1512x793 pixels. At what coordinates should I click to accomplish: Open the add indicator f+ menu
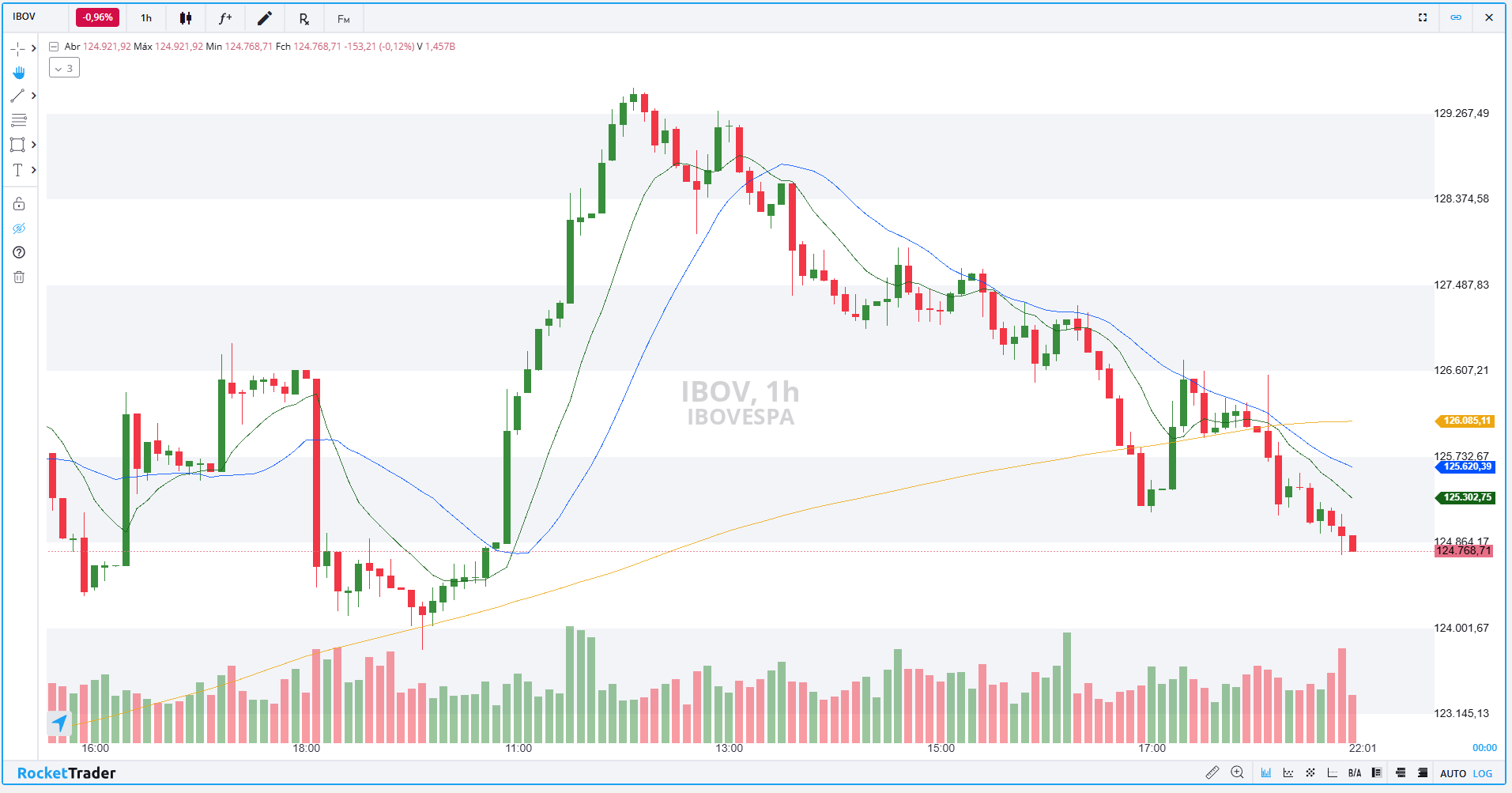click(x=225, y=18)
